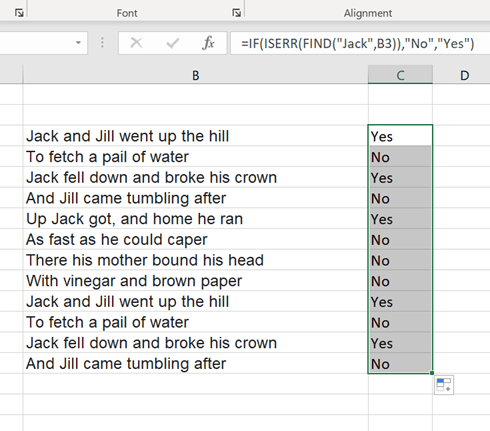
Task: Click the last No cell in column C
Action: tap(400, 363)
